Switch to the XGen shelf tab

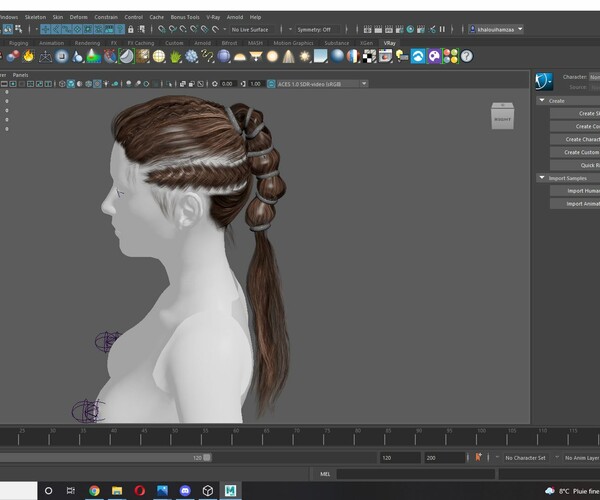click(366, 43)
